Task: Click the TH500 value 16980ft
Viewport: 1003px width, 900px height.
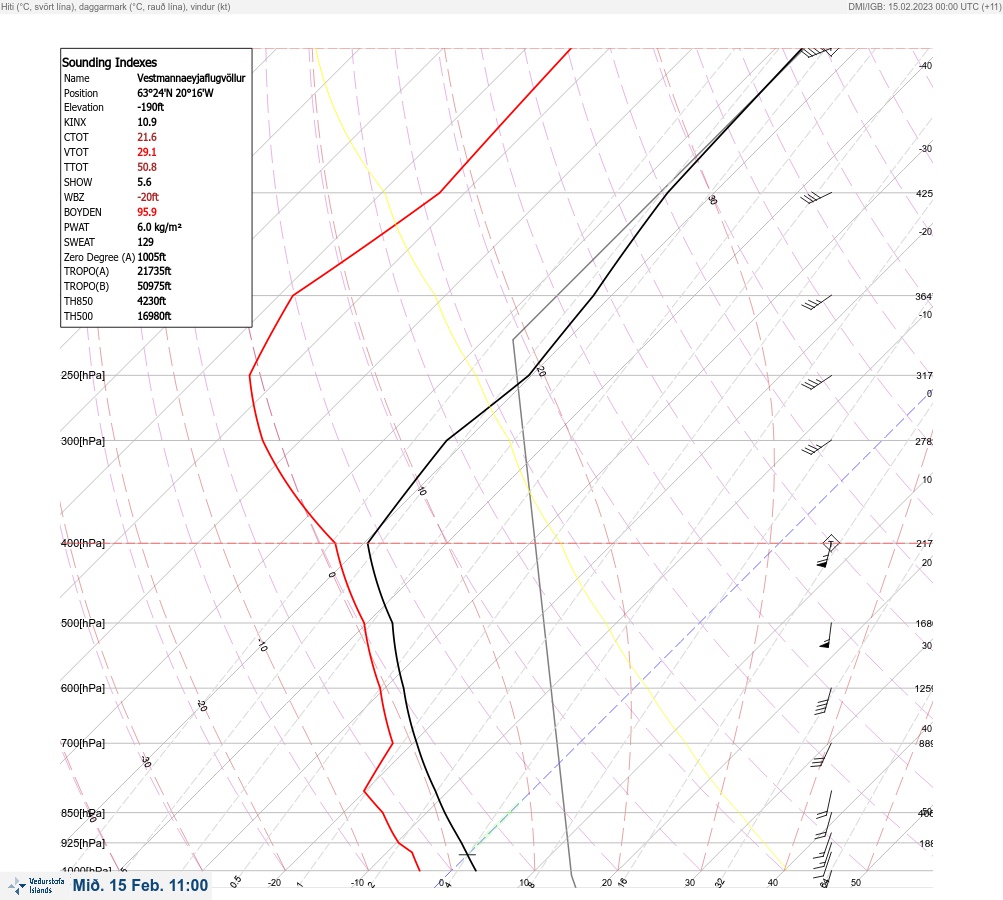Action: pos(154,316)
